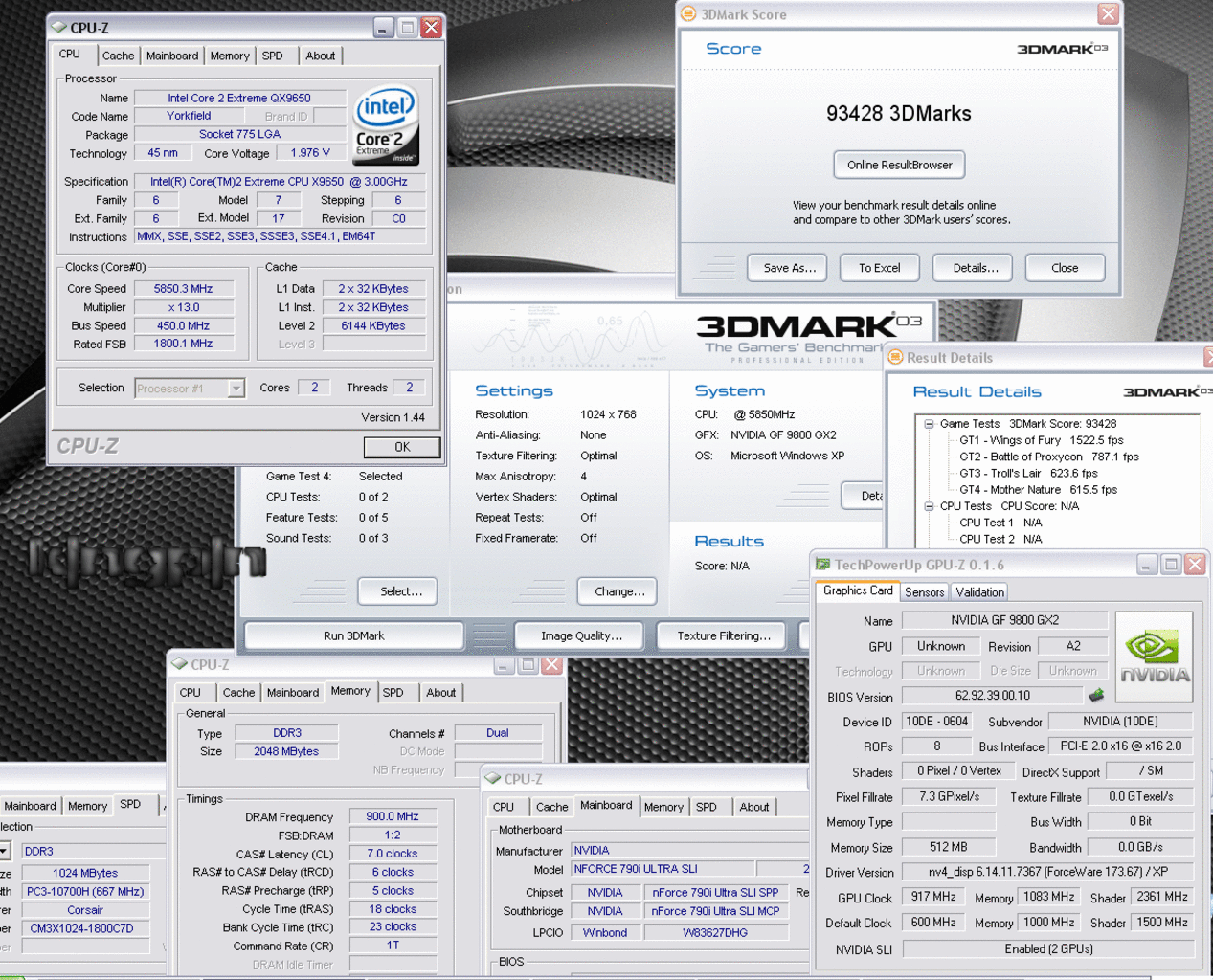Click the Device ID 10DE - 0604 field
This screenshot has height=980, width=1213.
click(x=937, y=722)
